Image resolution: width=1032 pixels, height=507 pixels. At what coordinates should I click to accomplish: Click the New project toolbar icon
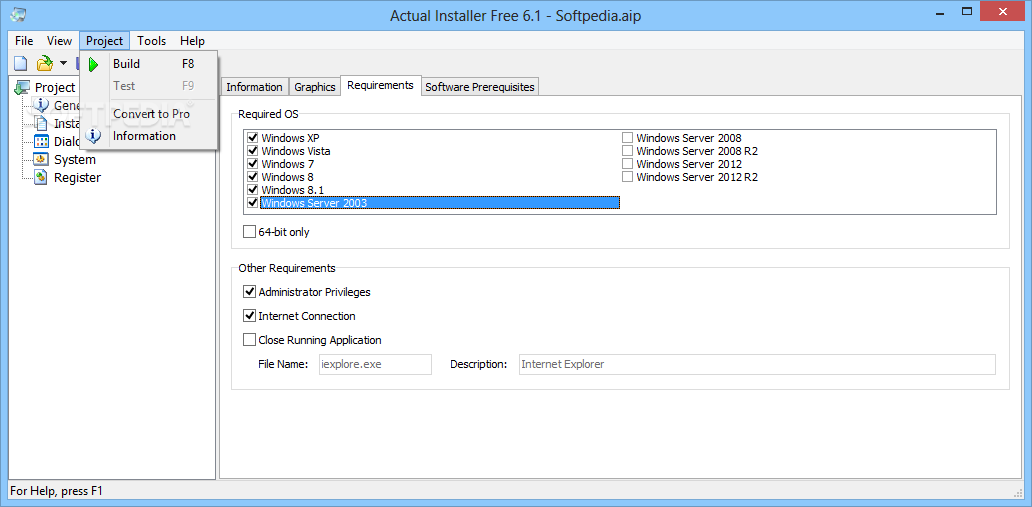pos(21,63)
